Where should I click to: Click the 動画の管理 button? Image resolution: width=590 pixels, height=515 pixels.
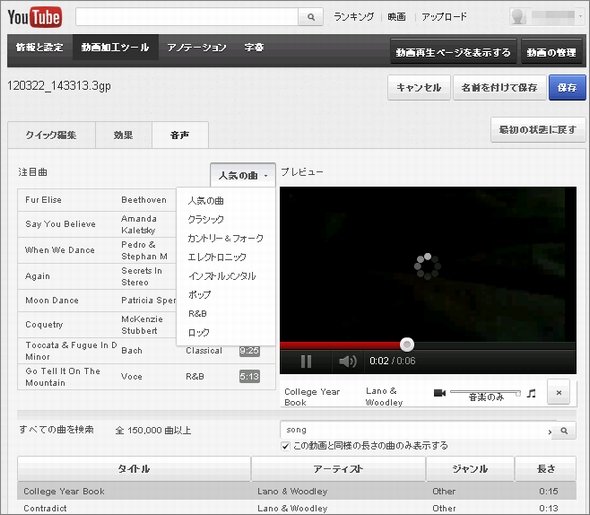click(x=551, y=52)
